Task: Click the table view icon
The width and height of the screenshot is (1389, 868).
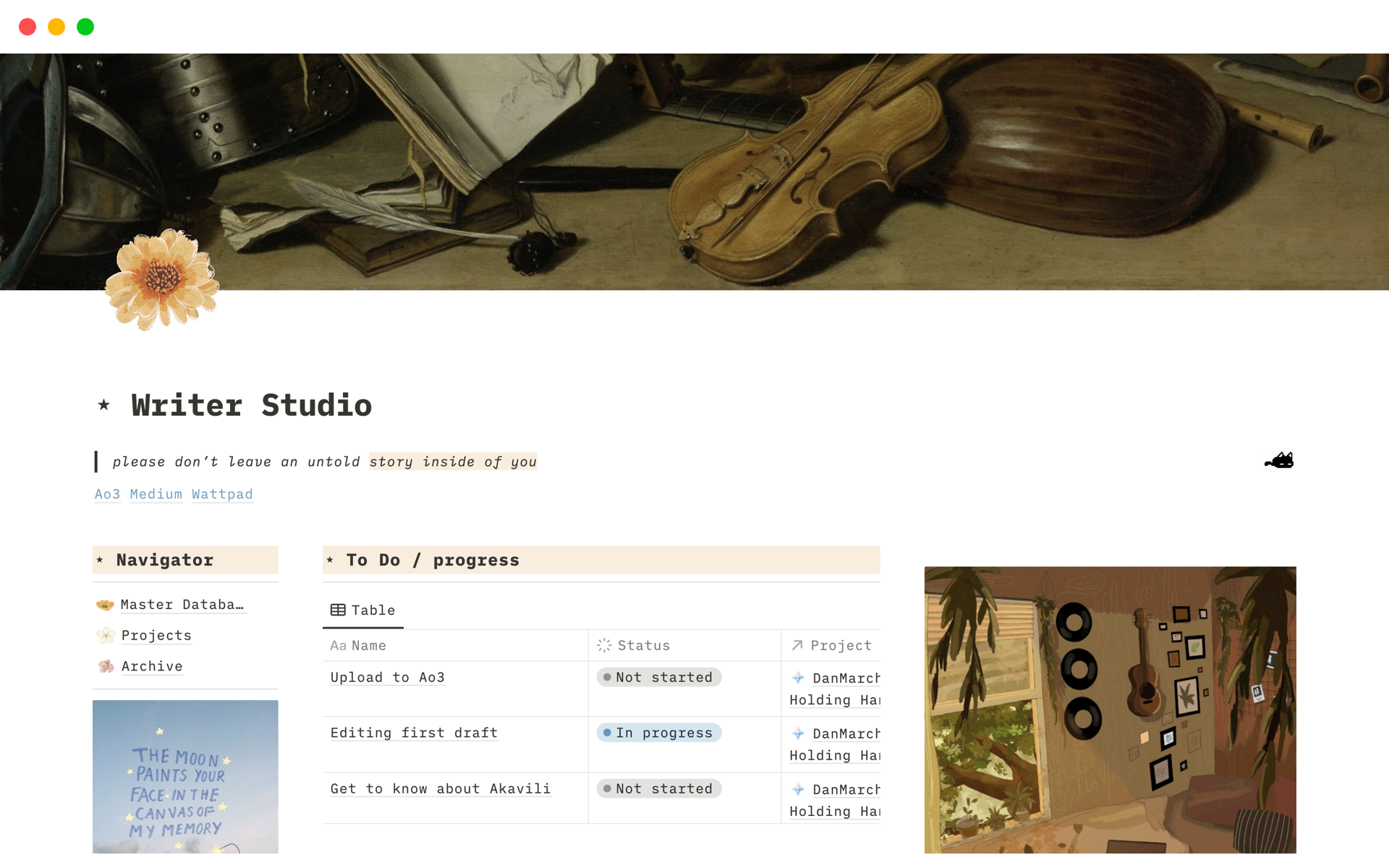Action: pos(338,610)
